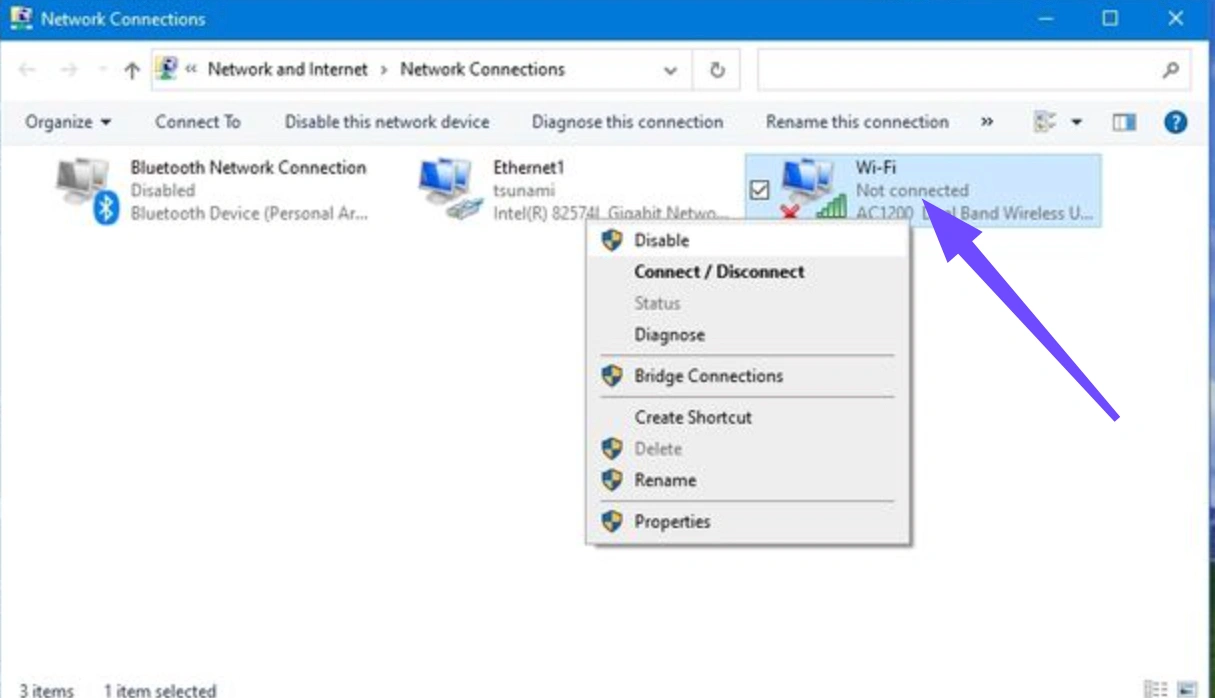Expand the change view options arrow
The image size is (1215, 698).
[1077, 122]
